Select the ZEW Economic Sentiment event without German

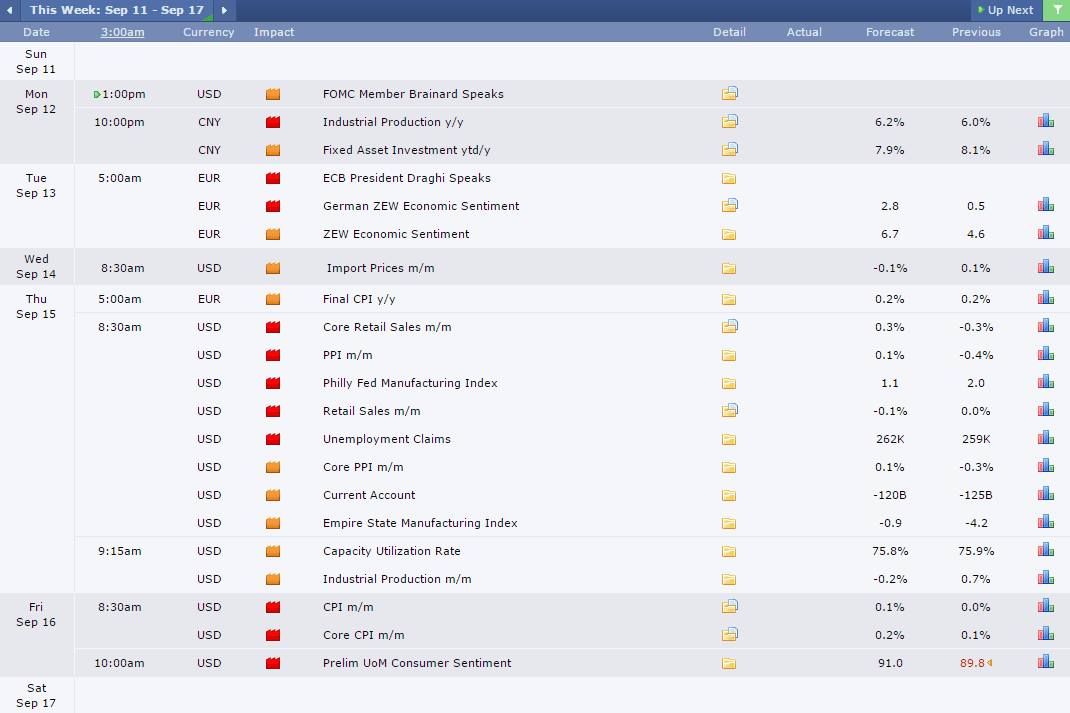[x=396, y=234]
